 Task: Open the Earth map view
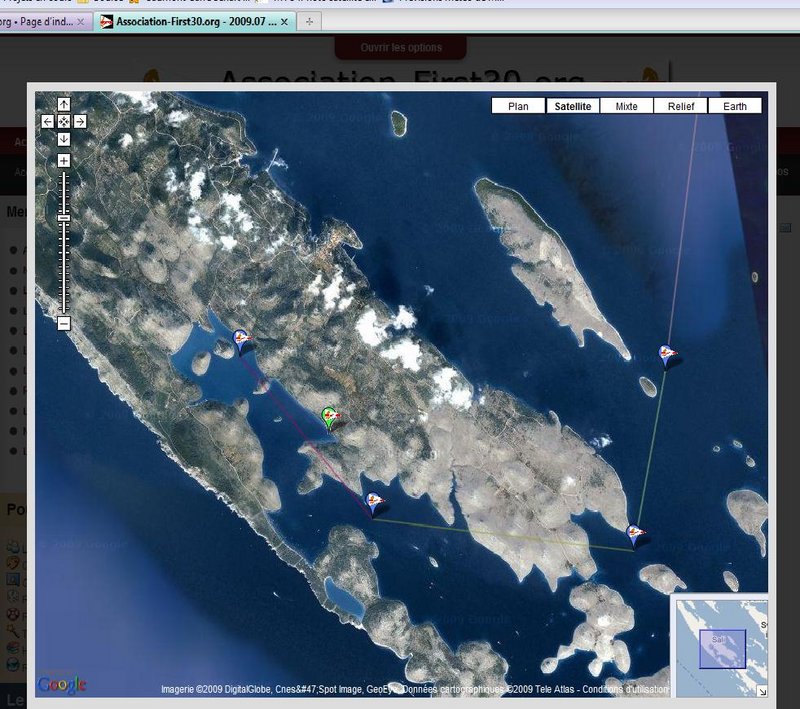click(x=734, y=106)
